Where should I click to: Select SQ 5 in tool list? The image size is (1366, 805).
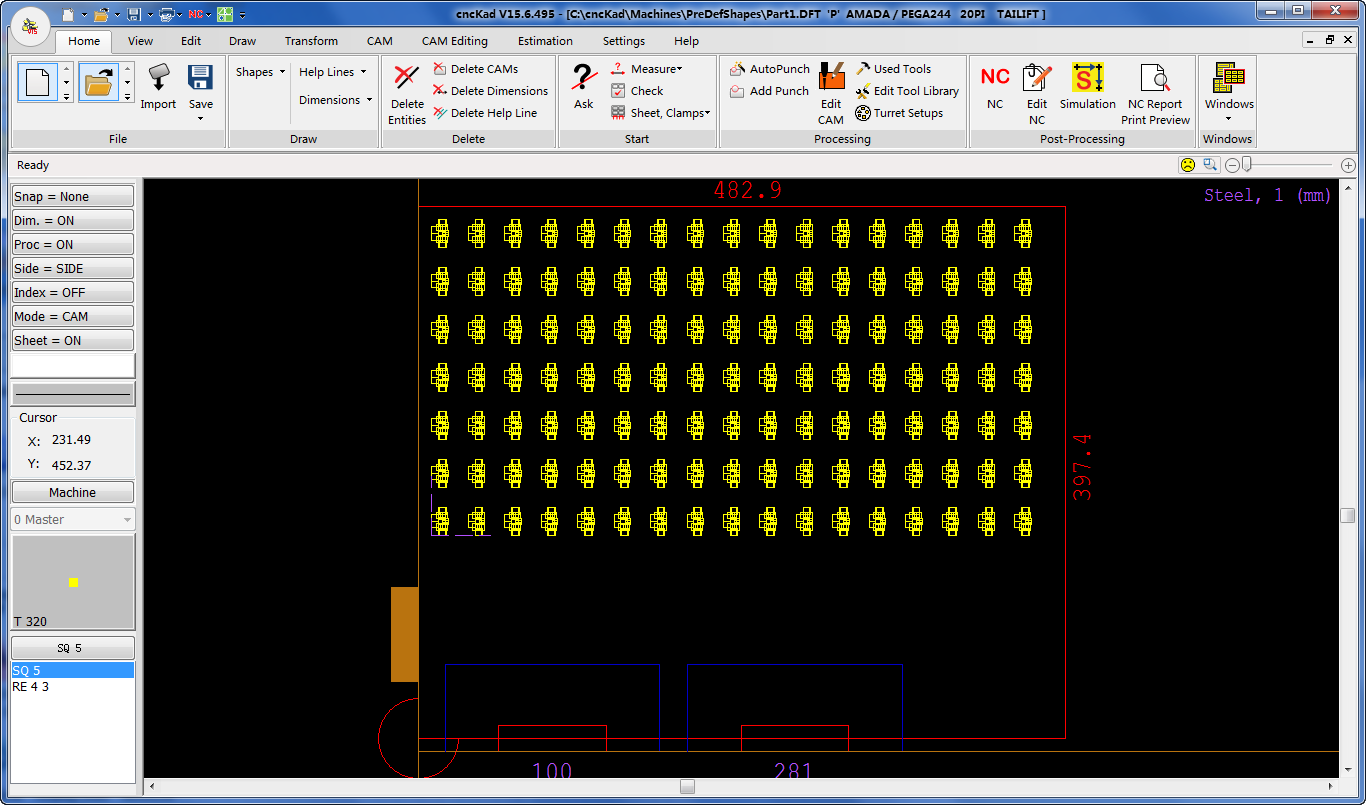[72, 671]
